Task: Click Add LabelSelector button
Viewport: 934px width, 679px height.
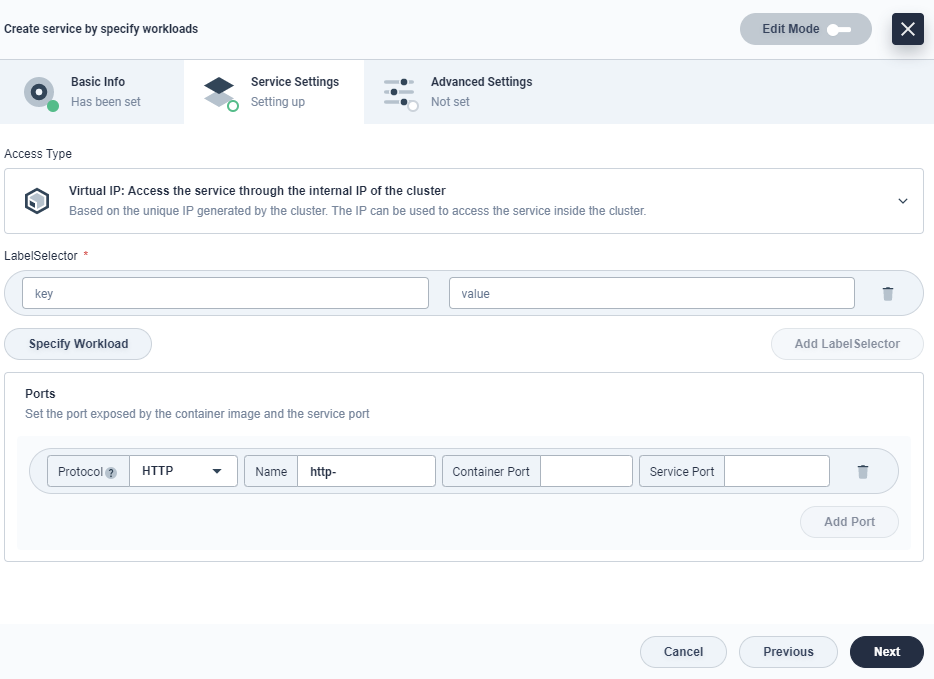Action: (847, 344)
